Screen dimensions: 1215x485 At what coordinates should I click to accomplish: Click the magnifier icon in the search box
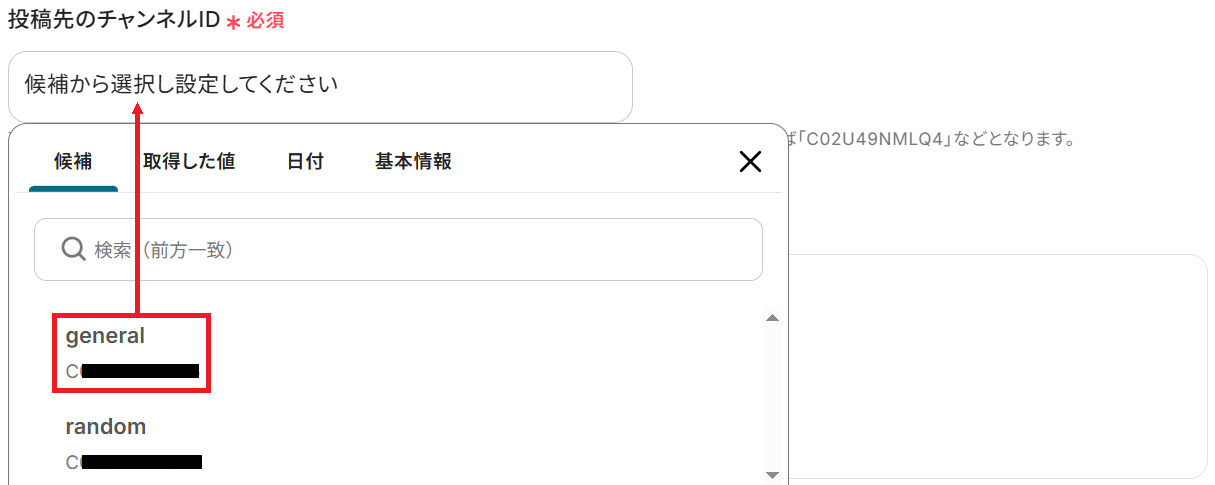73,249
